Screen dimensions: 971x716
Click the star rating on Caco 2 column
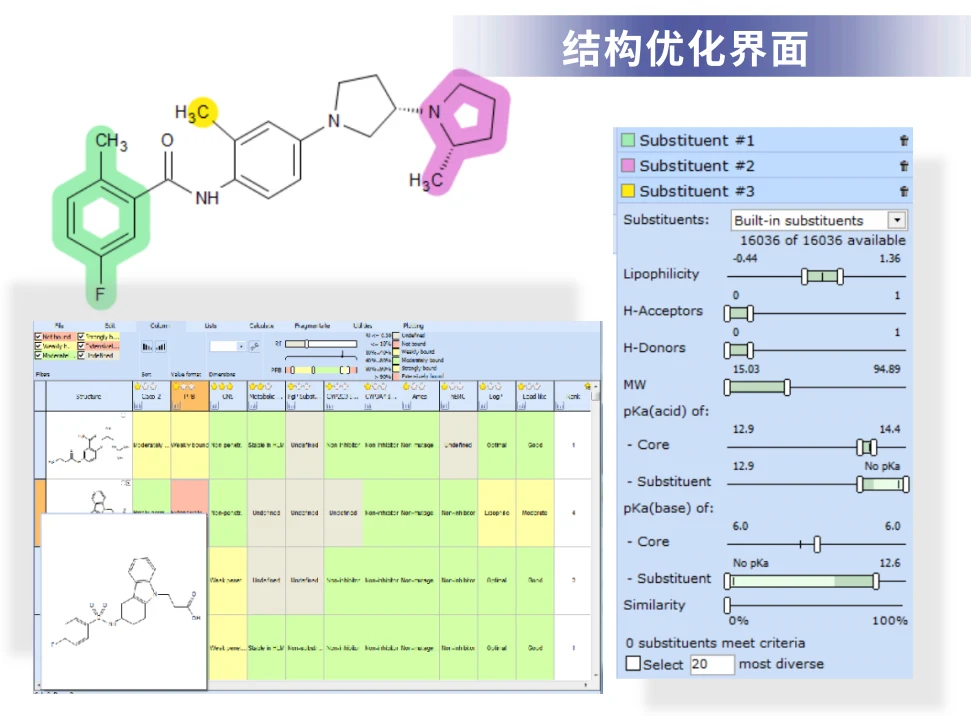(x=146, y=386)
